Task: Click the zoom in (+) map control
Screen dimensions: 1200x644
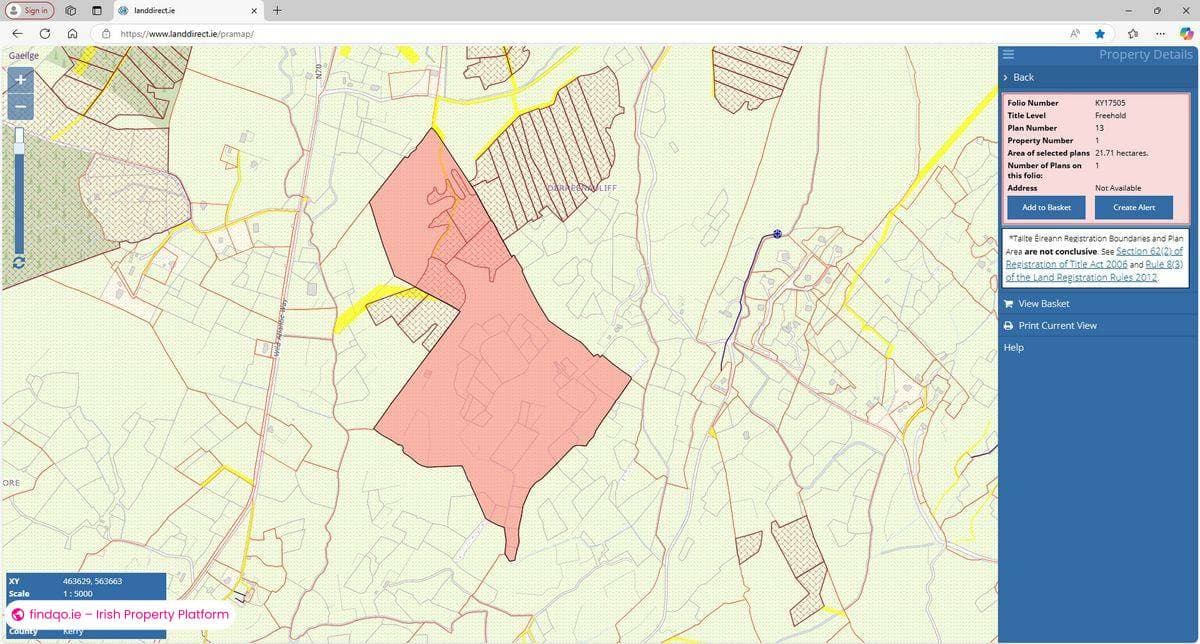Action: (19, 79)
